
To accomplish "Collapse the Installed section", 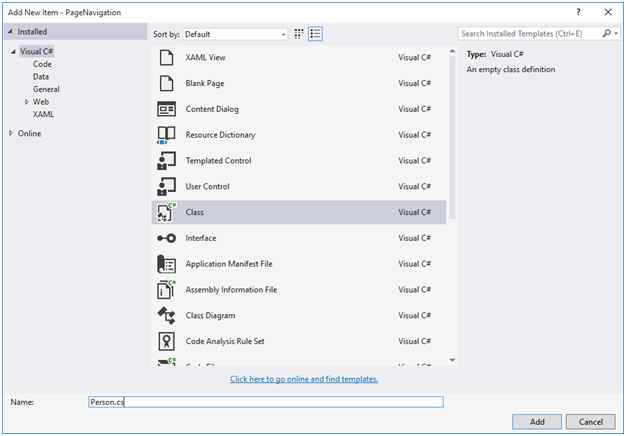I will (x=11, y=32).
